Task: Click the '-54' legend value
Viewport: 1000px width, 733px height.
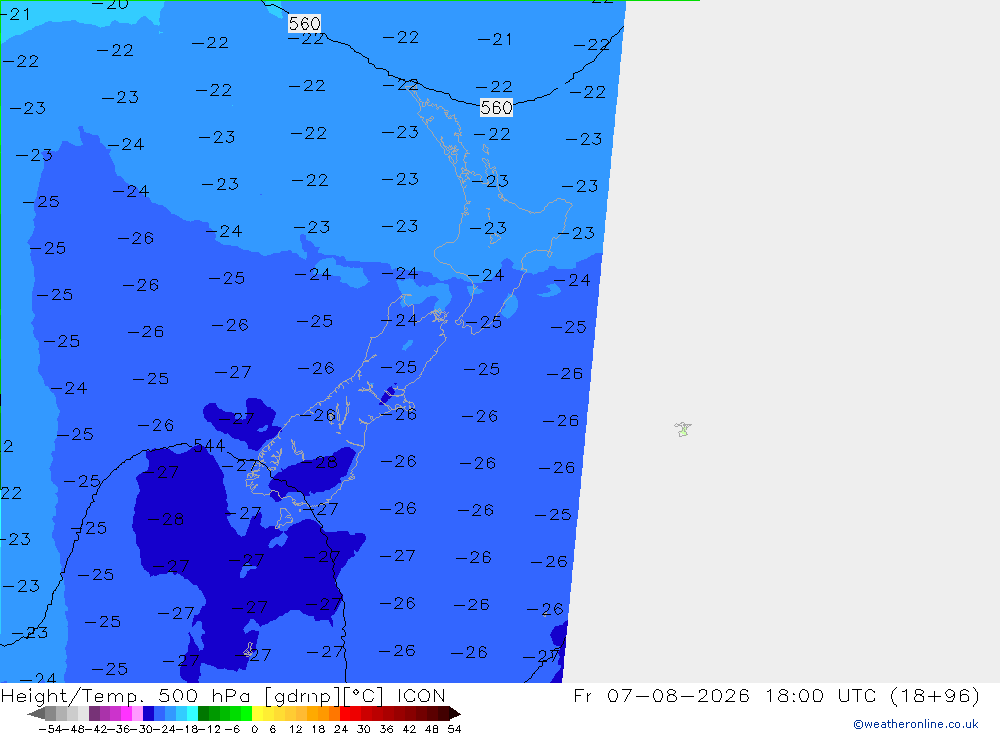Action: pos(51,729)
